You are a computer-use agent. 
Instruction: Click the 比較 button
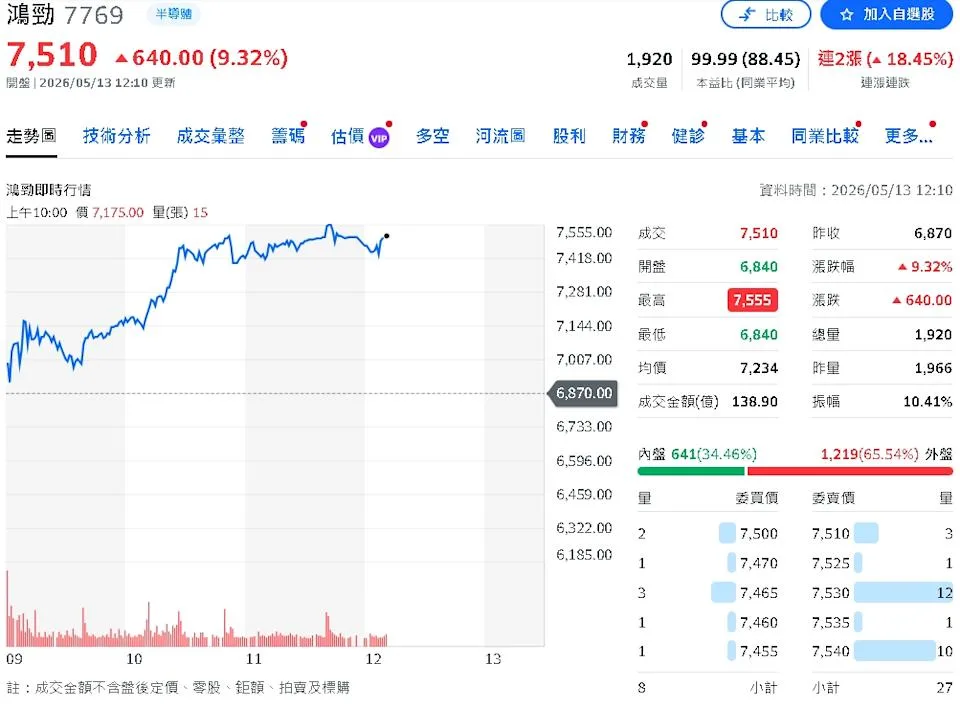point(766,15)
